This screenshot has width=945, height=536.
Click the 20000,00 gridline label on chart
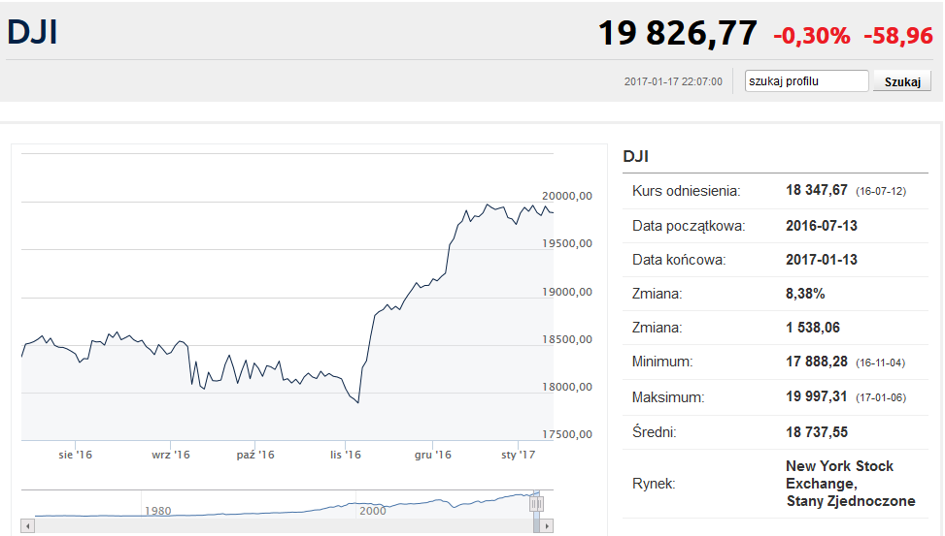click(x=567, y=196)
